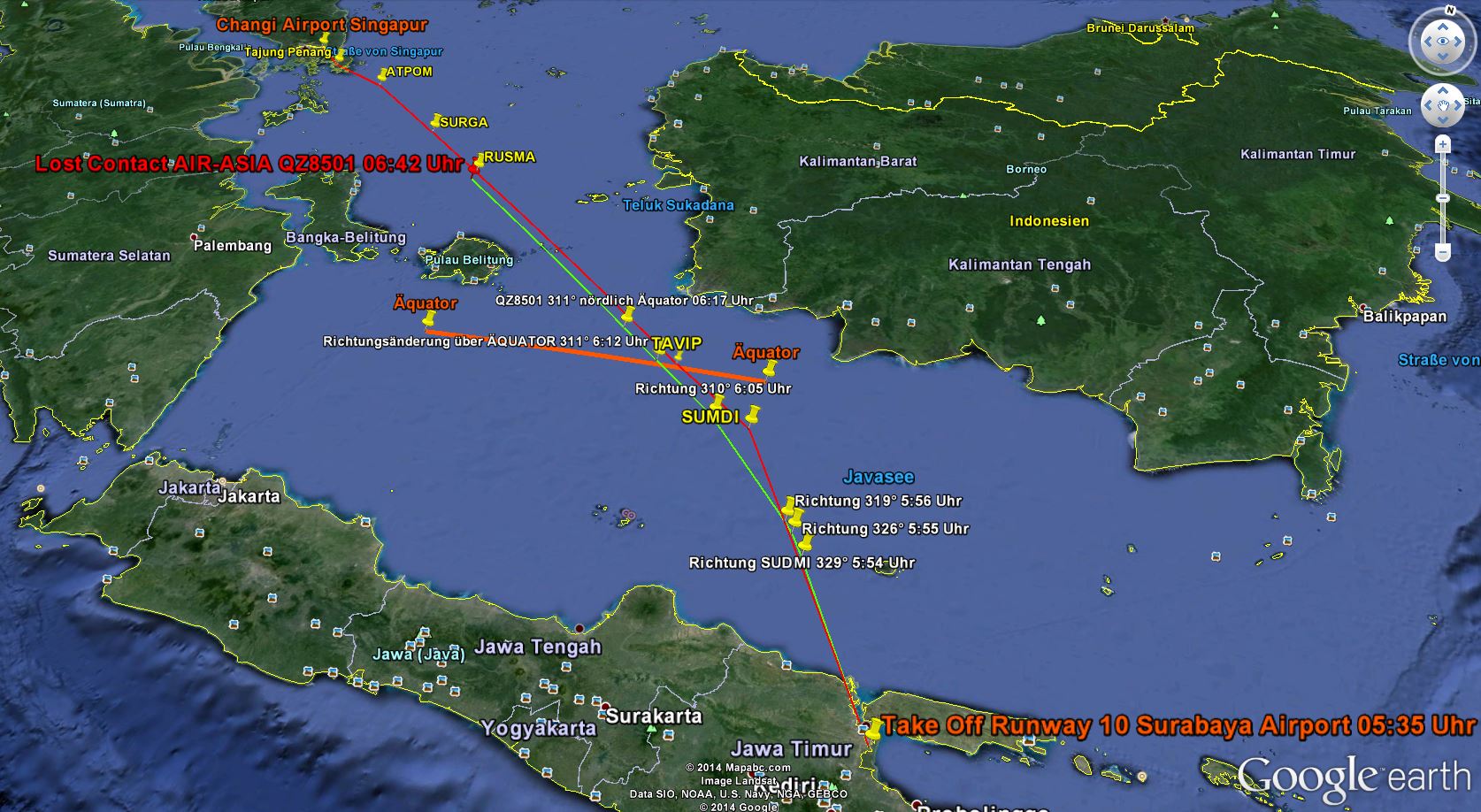The width and height of the screenshot is (1481, 812).
Task: Tilt view up with look joystick arrow
Action: pos(1443,25)
